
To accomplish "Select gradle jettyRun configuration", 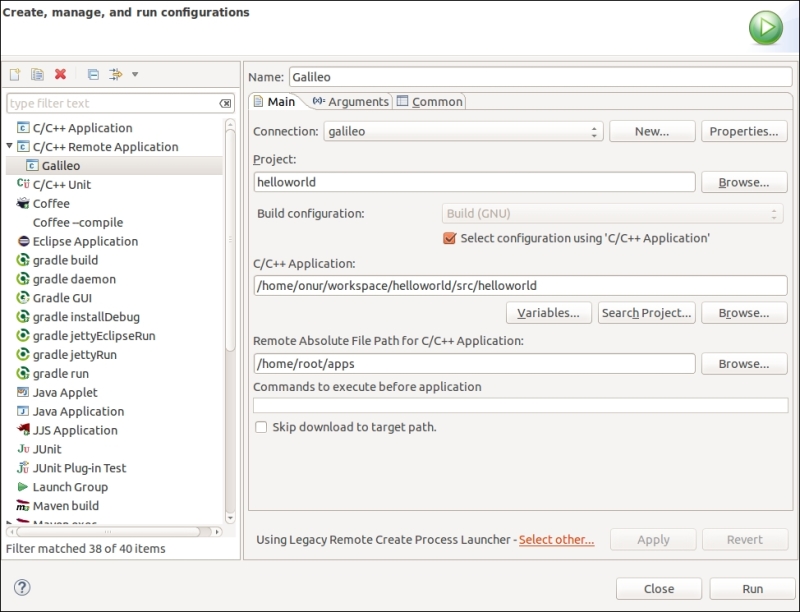I will pyautogui.click(x=74, y=354).
